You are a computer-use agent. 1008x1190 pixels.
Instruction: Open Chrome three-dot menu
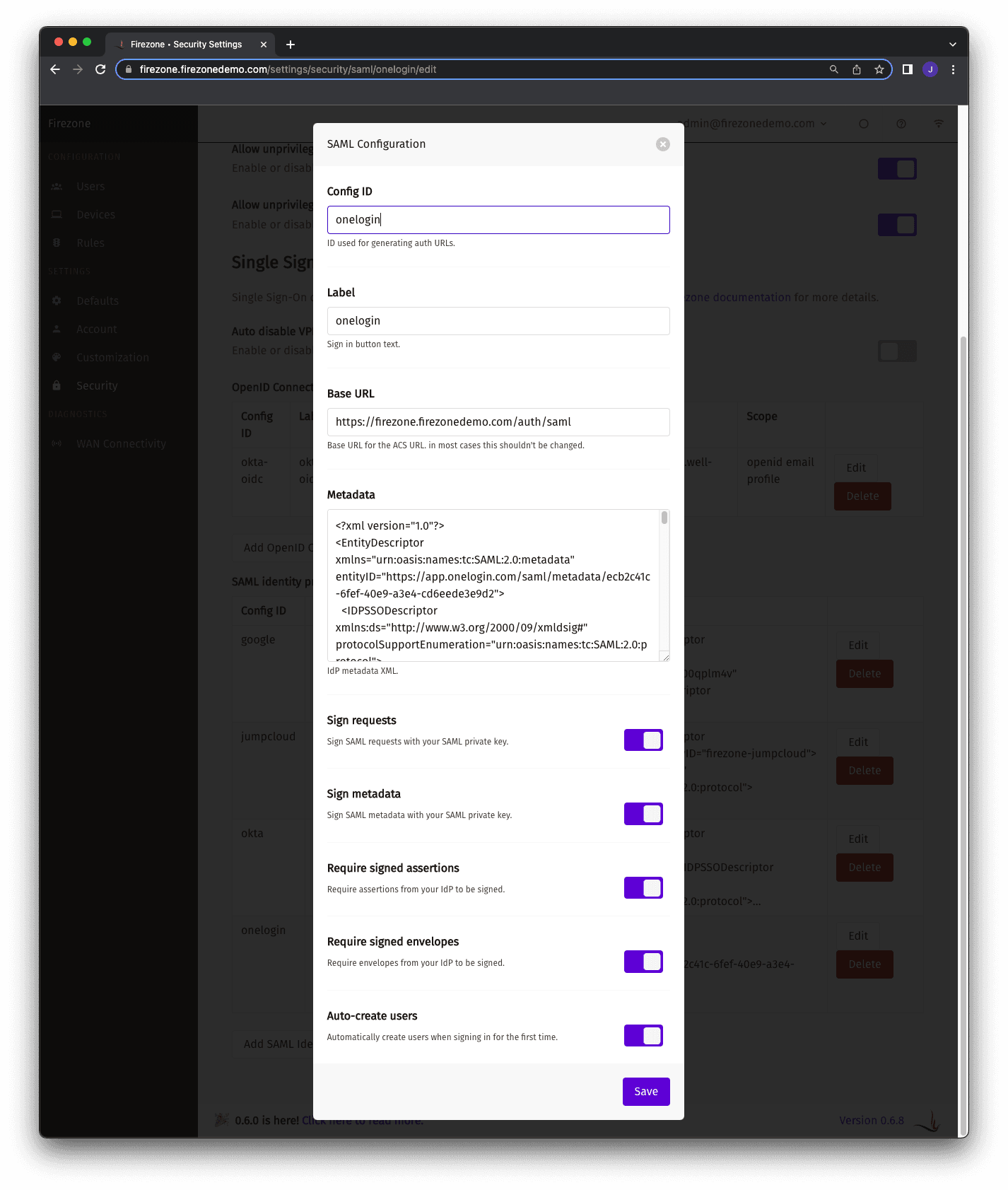point(953,69)
